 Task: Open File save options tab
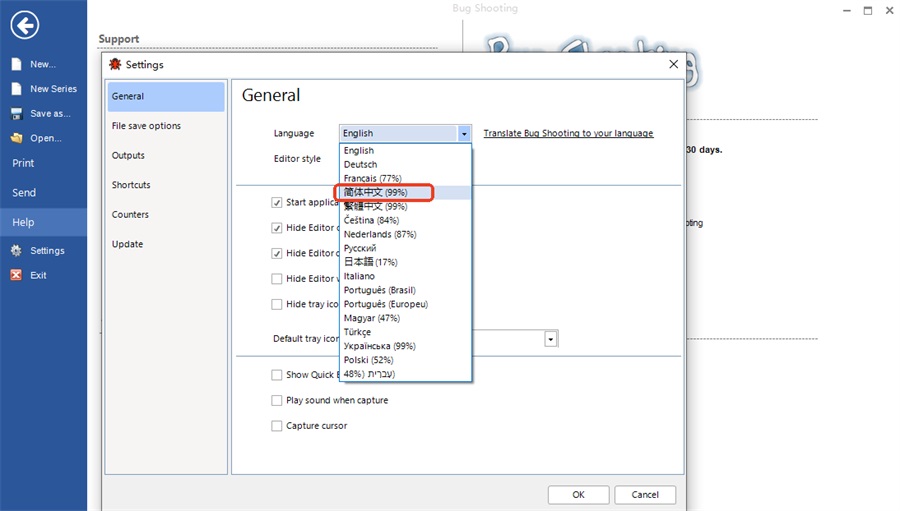166,126
